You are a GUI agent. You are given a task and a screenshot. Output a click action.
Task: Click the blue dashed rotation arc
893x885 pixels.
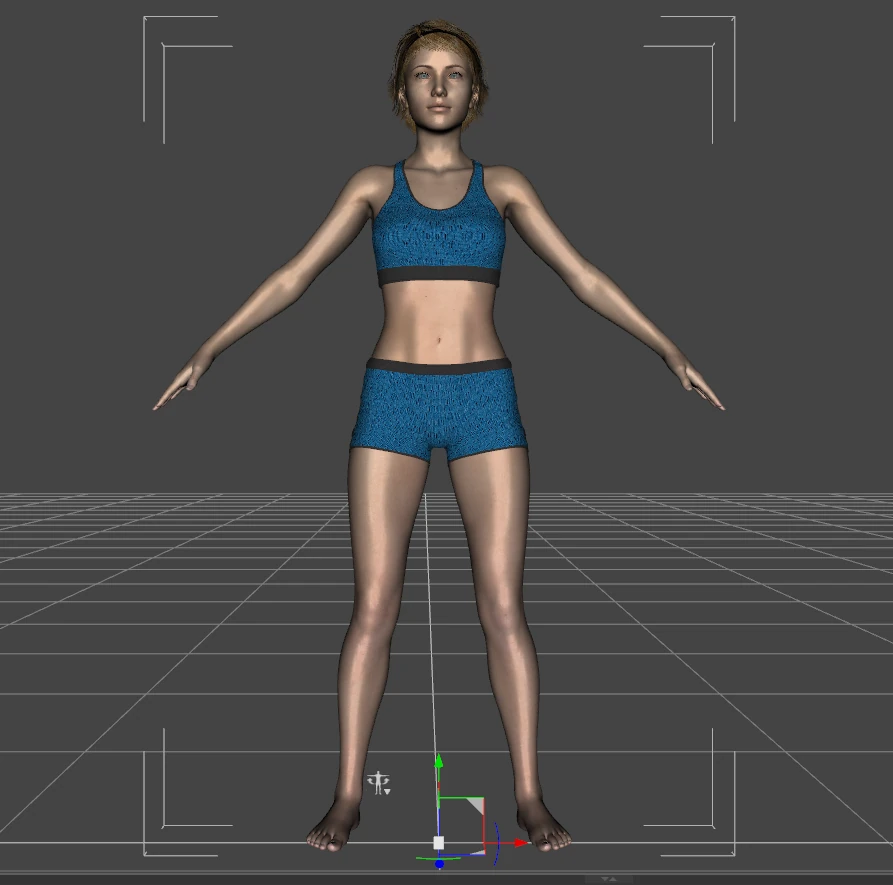click(x=497, y=845)
